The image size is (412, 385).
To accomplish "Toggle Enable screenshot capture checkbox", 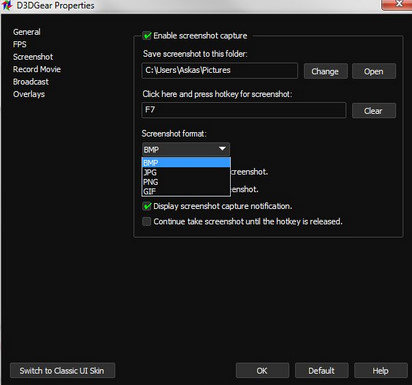I will pyautogui.click(x=147, y=36).
